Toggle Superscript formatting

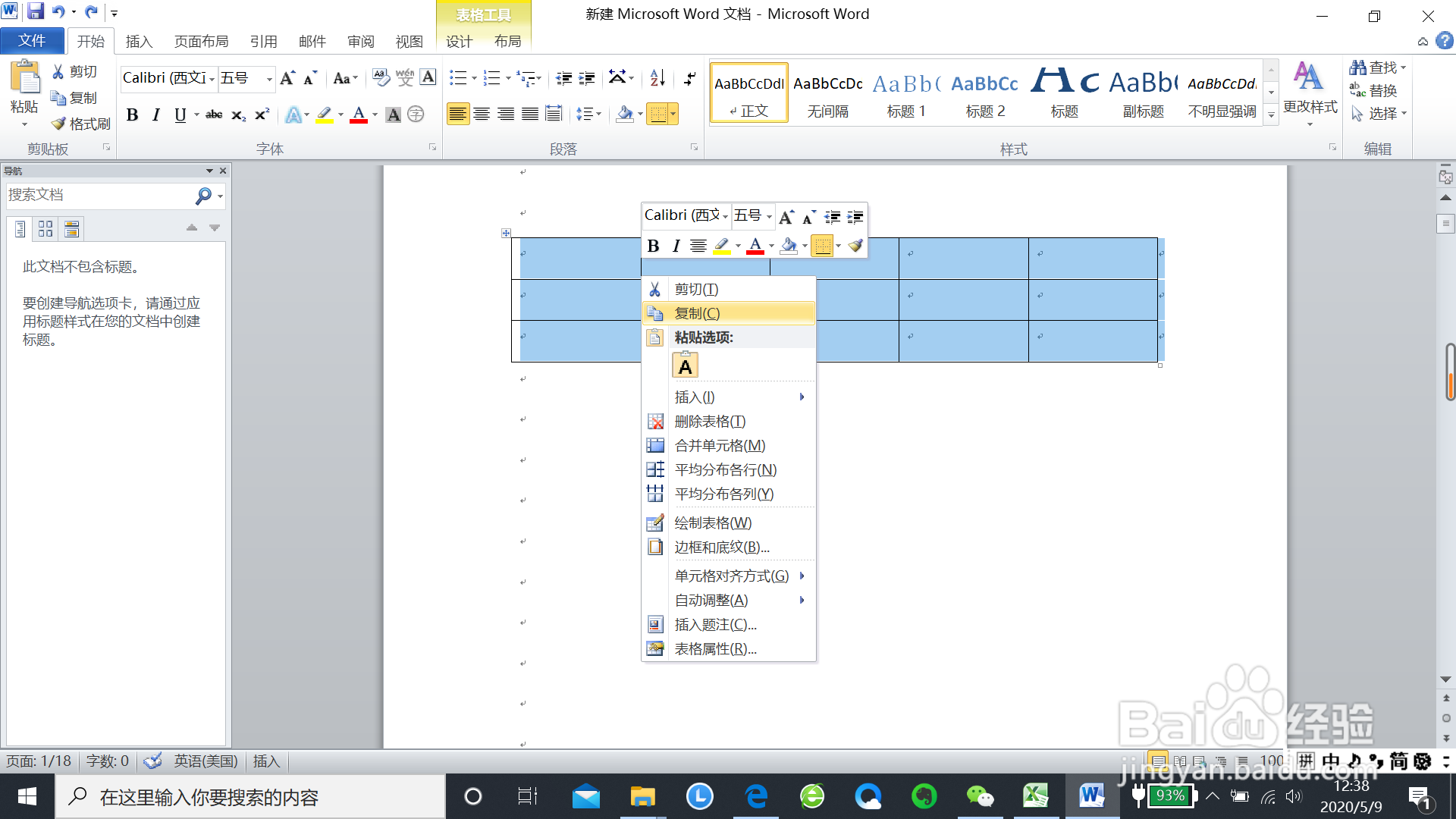click(262, 115)
